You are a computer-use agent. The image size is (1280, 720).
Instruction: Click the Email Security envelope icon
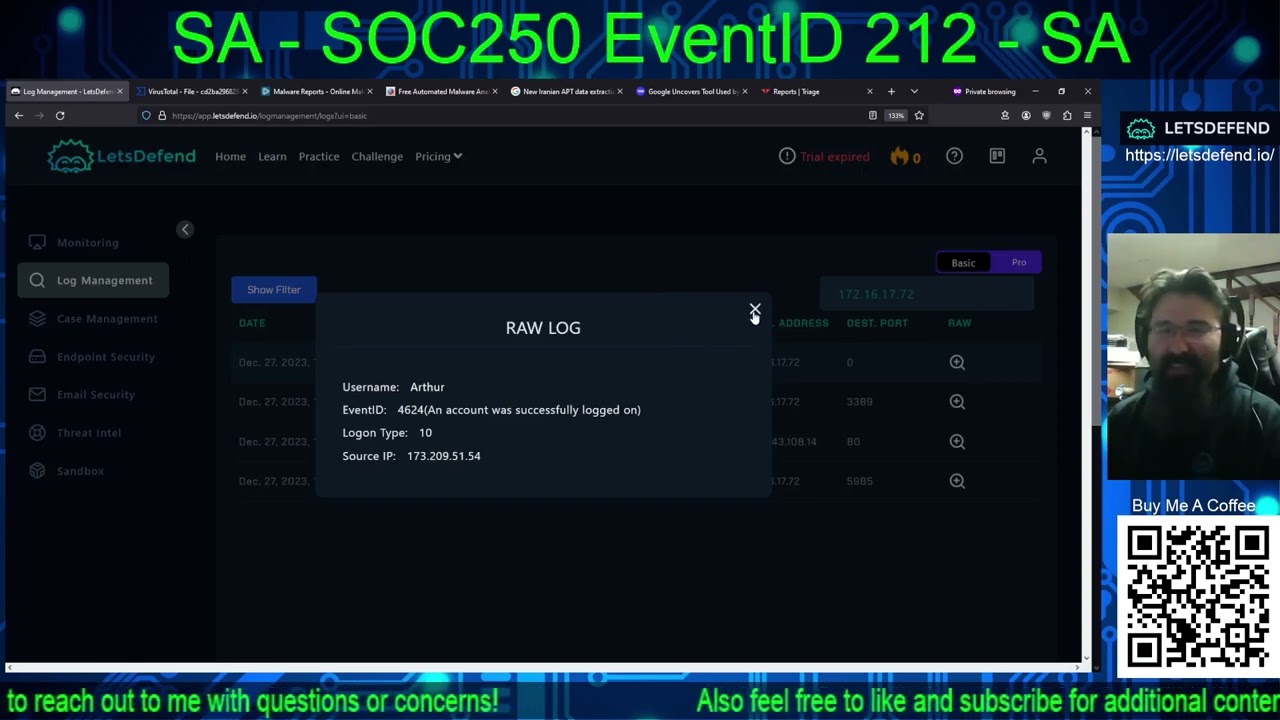click(x=37, y=395)
